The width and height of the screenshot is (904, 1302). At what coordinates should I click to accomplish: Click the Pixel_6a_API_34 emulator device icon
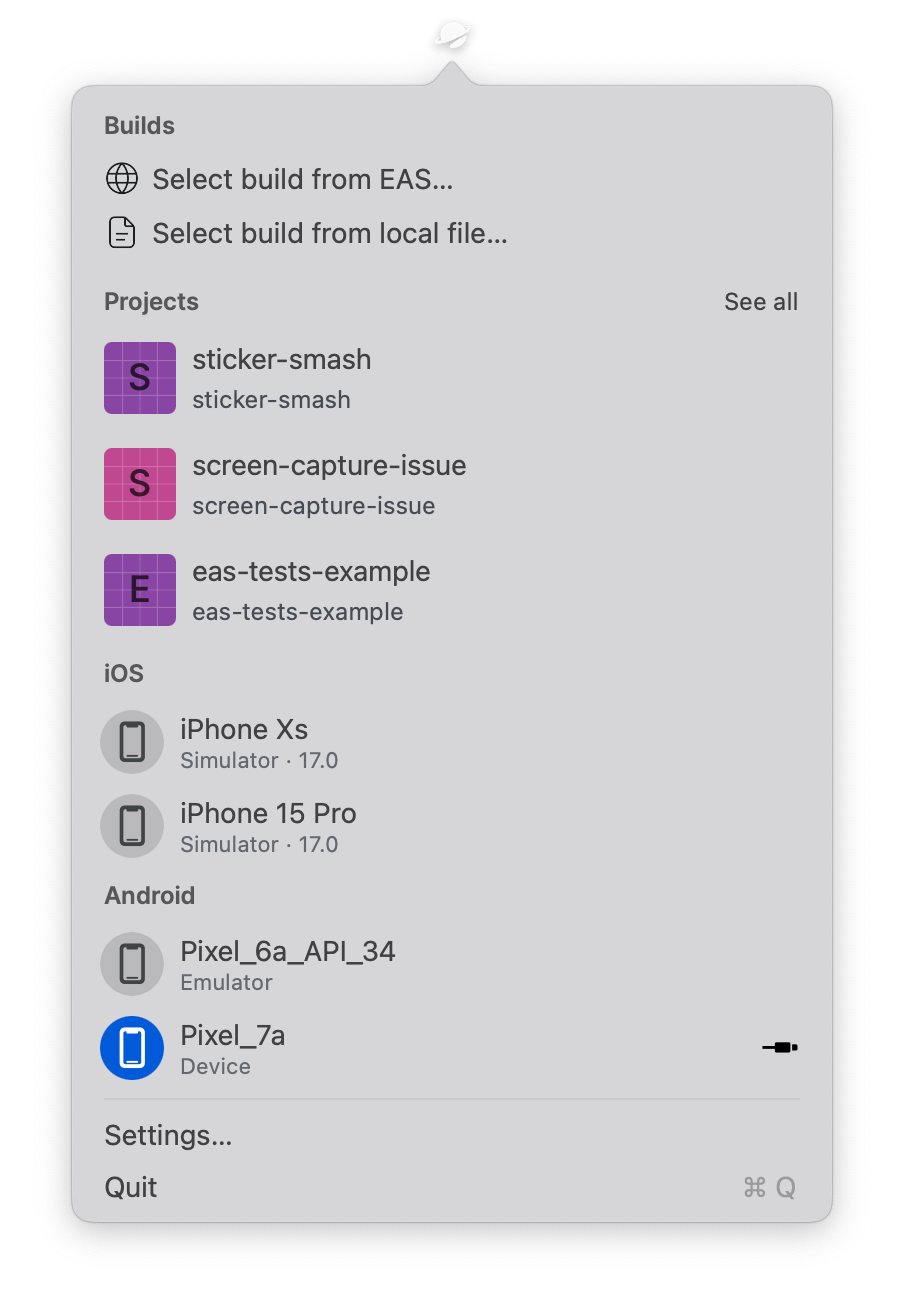point(132,964)
